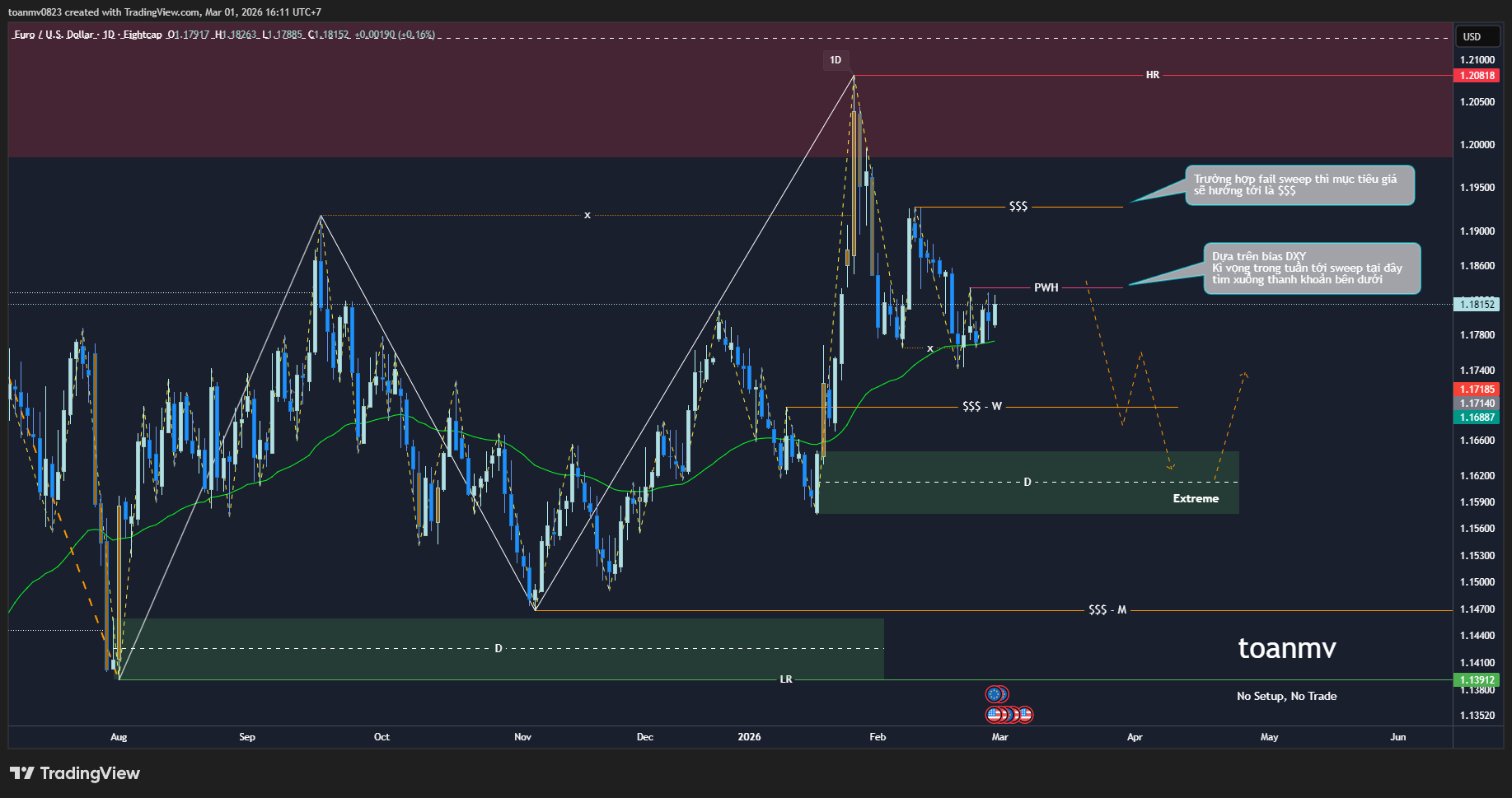Screen dimensions: 1512x798
Task: Click the Feb label on the time axis
Action: [878, 737]
